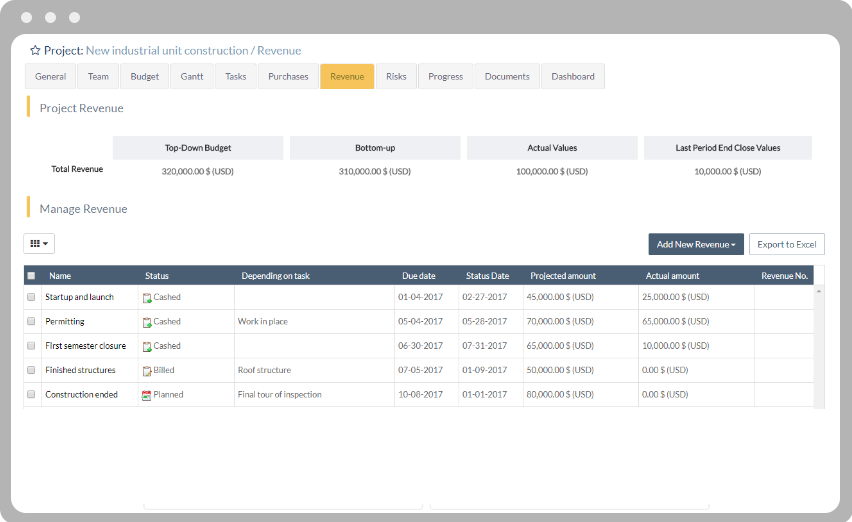Open the grid column view icon
The height and width of the screenshot is (522, 852).
(x=39, y=243)
